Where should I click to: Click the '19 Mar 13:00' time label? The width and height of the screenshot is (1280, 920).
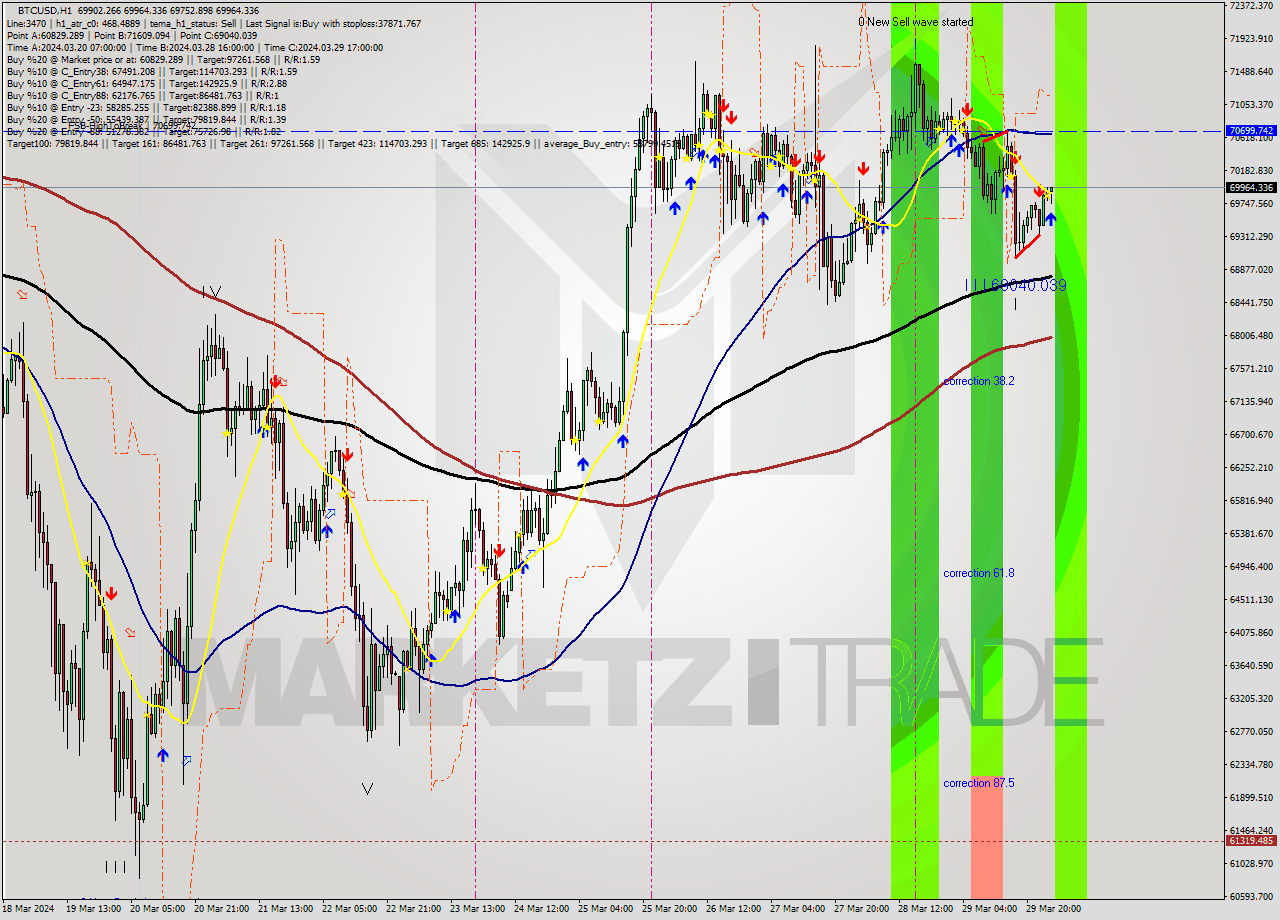tap(93, 909)
